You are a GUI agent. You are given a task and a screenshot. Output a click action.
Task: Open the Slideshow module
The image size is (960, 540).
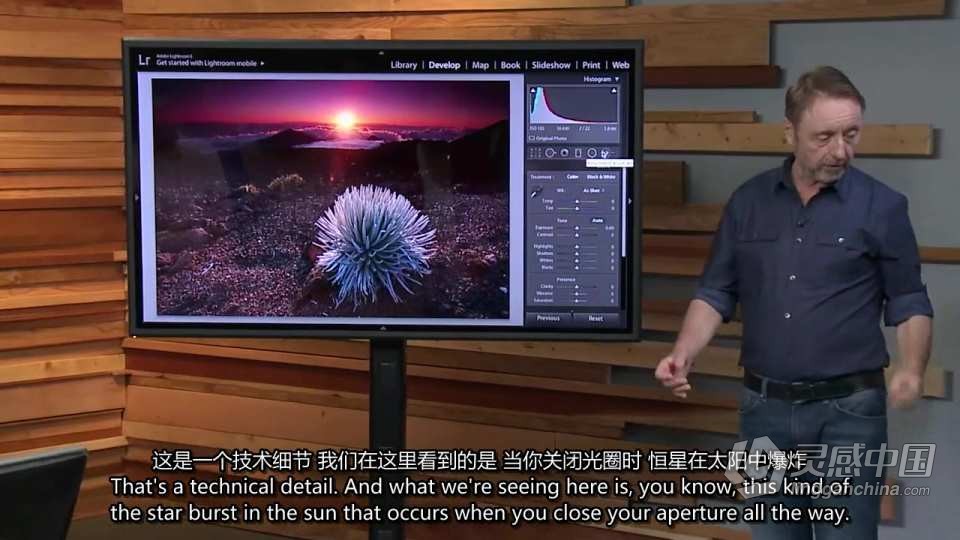[550, 65]
